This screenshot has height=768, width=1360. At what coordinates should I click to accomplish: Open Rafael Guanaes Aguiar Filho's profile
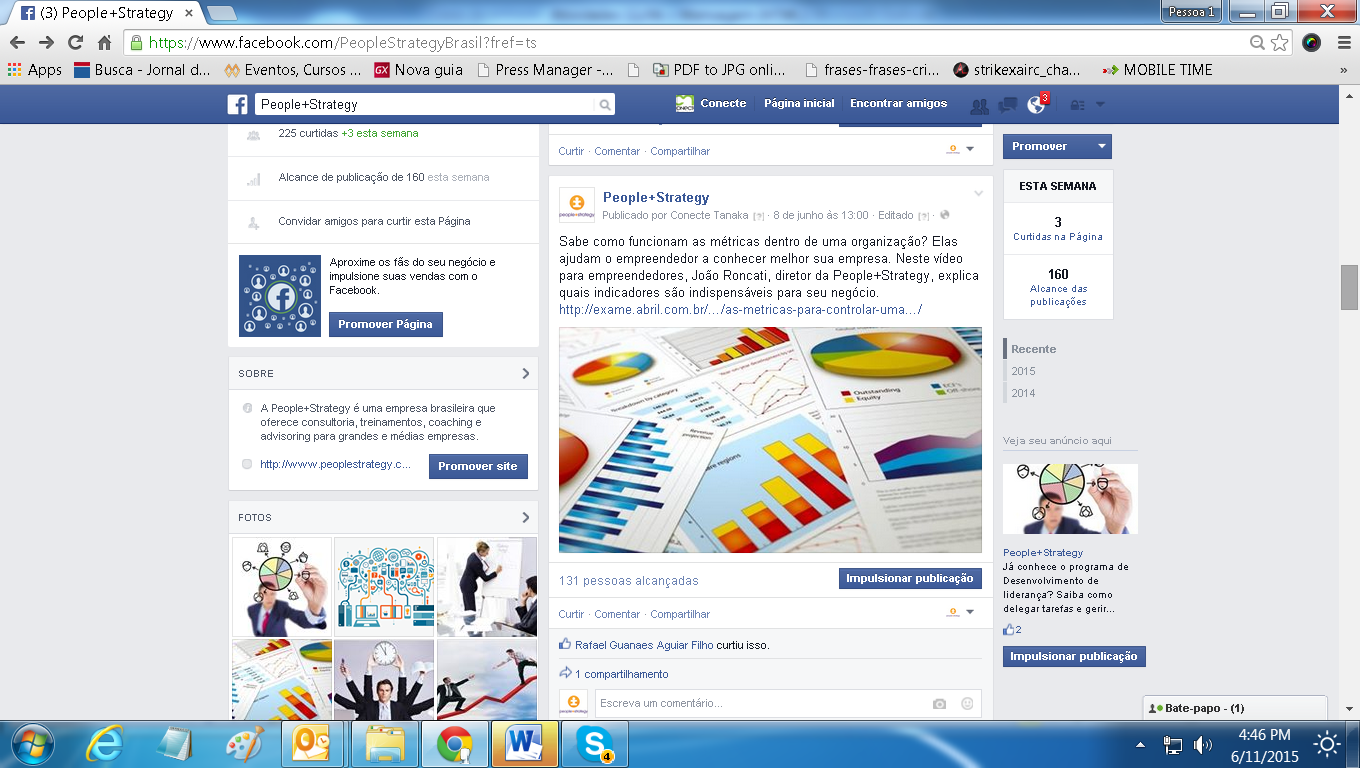(x=644, y=645)
